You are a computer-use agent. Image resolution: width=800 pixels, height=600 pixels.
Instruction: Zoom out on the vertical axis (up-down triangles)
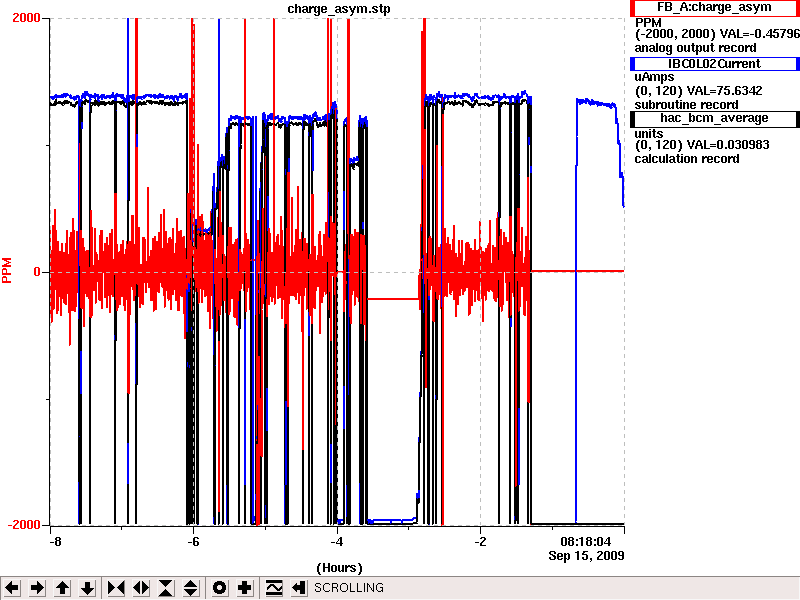pyautogui.click(x=191, y=588)
